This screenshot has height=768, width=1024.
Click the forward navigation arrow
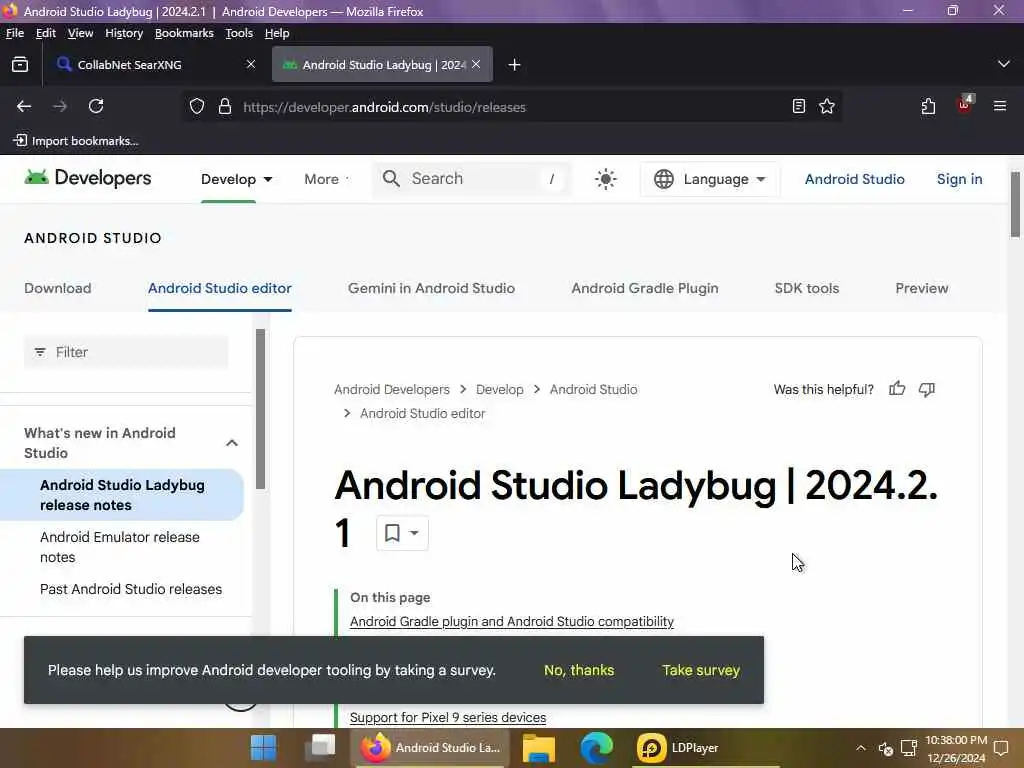click(60, 106)
